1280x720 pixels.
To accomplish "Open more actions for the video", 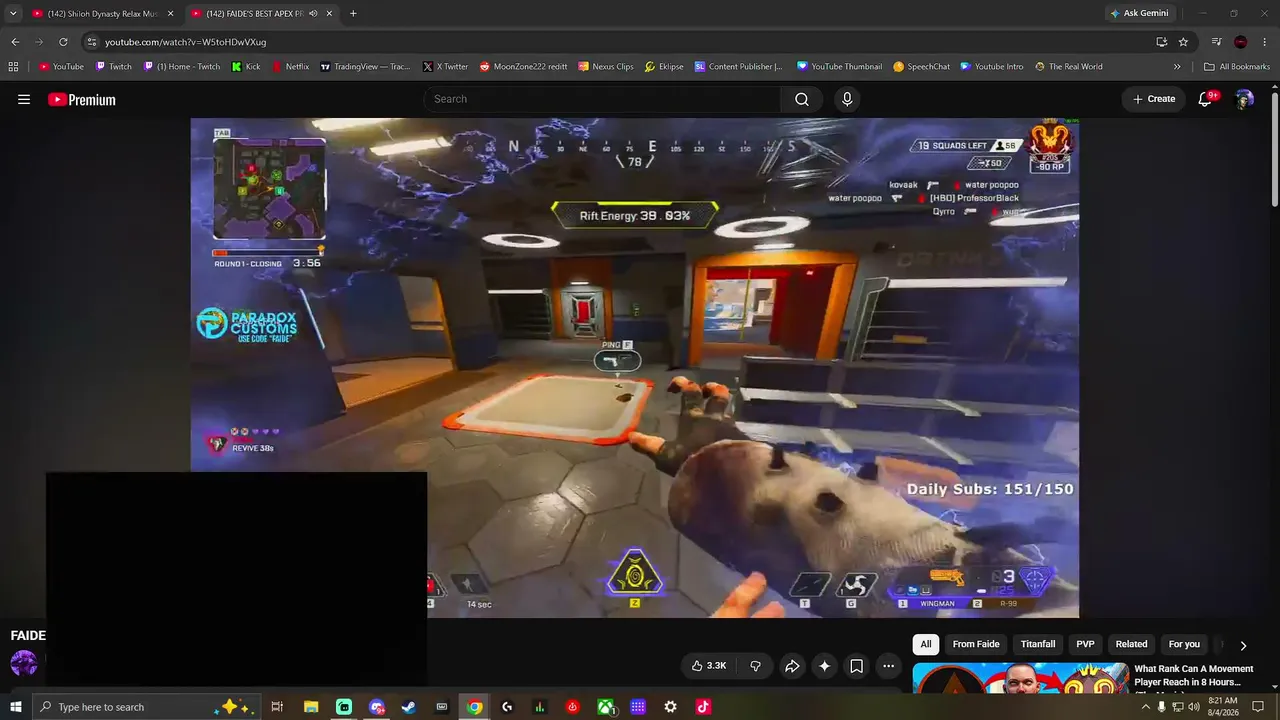I will tap(888, 666).
